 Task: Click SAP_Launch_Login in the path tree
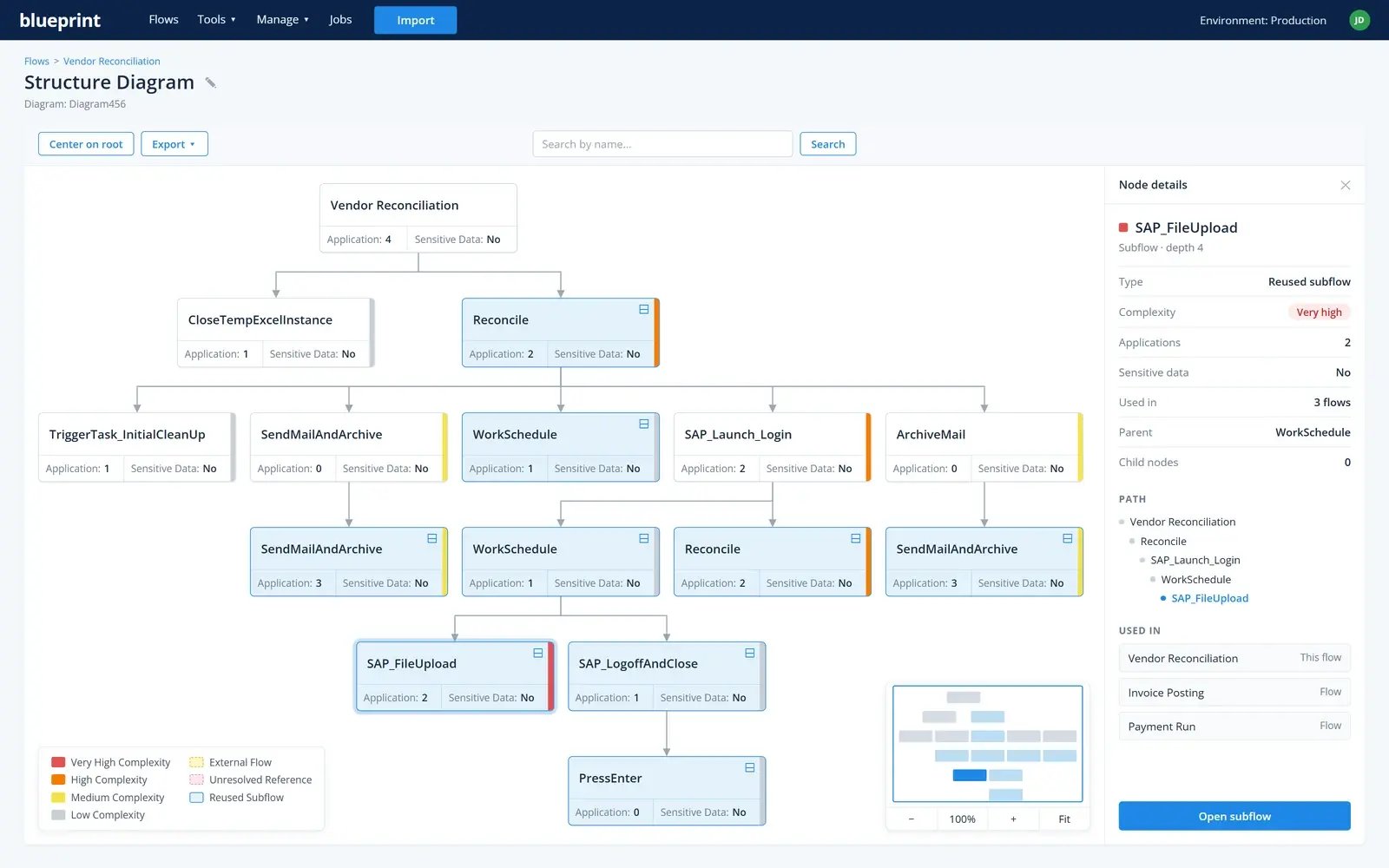click(x=1195, y=560)
